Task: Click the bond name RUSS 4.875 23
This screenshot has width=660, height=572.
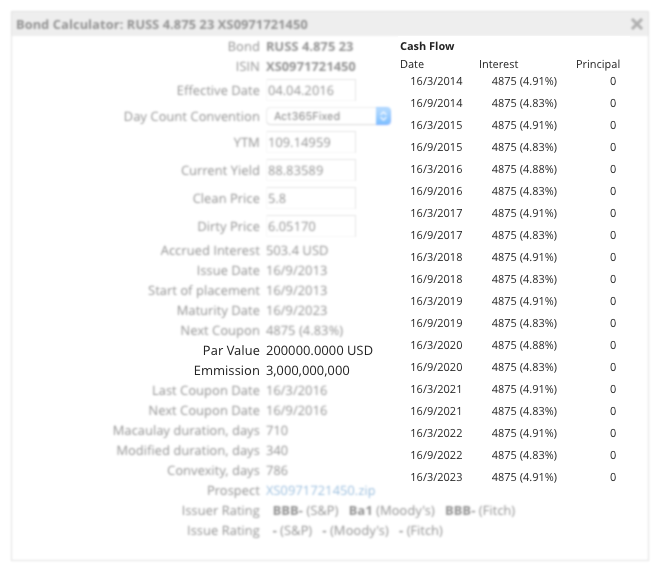Action: pos(309,46)
